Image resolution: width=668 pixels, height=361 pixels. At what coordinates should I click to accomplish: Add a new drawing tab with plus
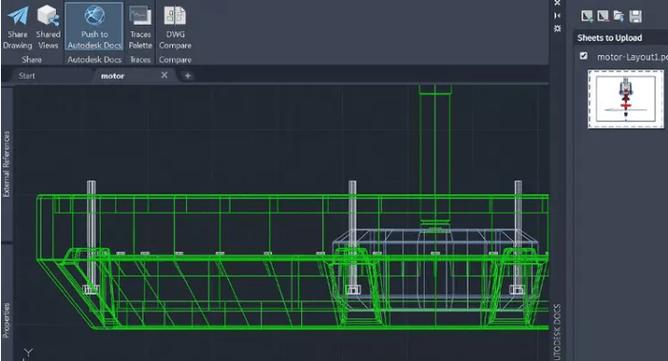point(187,76)
